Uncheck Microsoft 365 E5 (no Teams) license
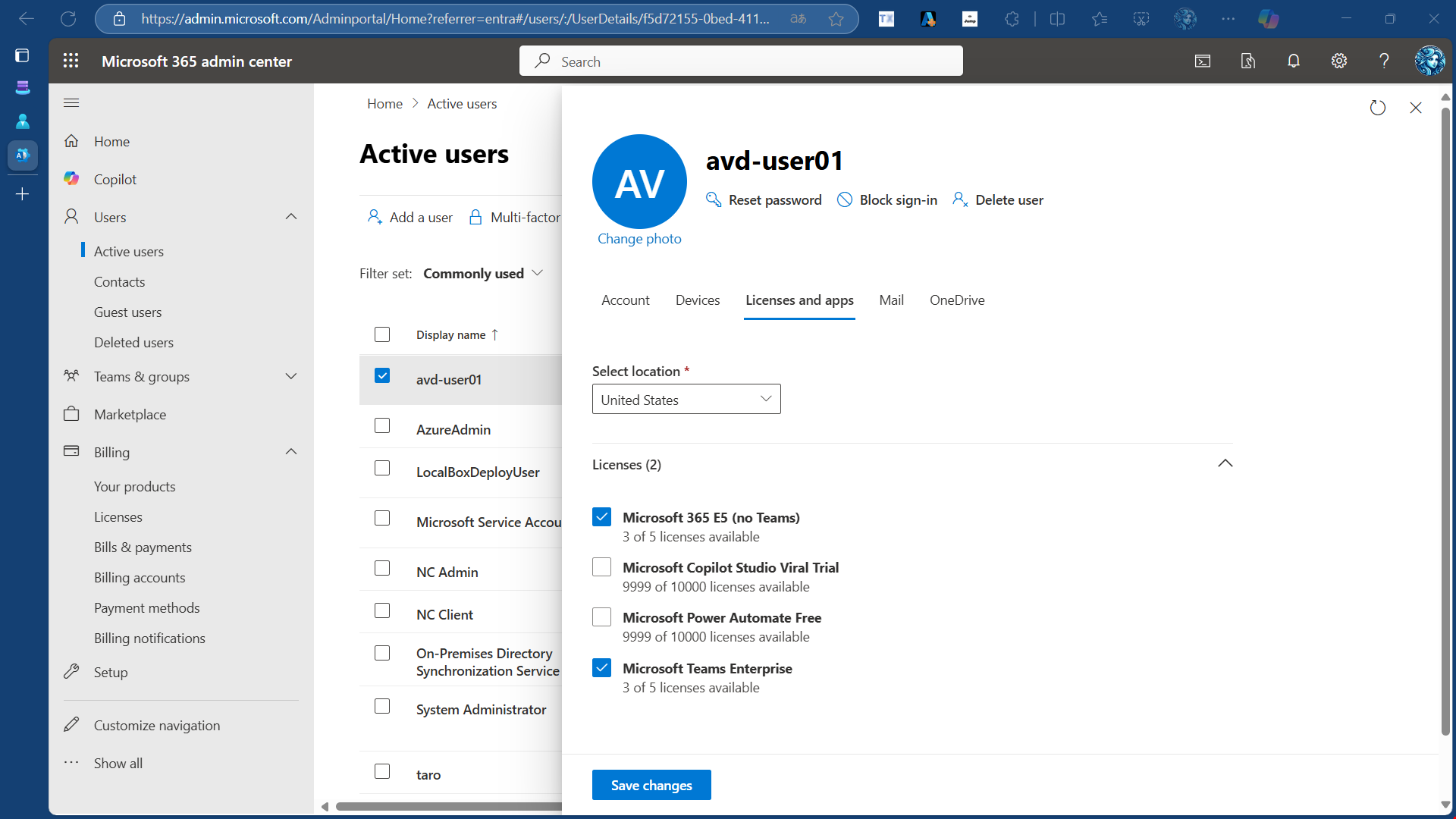 pyautogui.click(x=601, y=517)
